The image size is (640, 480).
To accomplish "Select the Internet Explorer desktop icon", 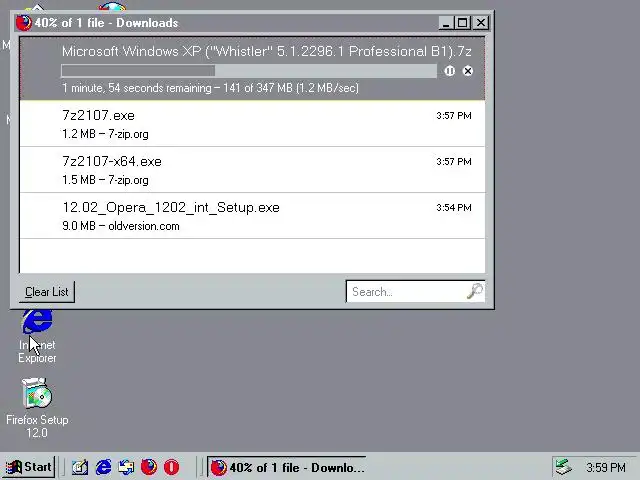I will 37,337.
